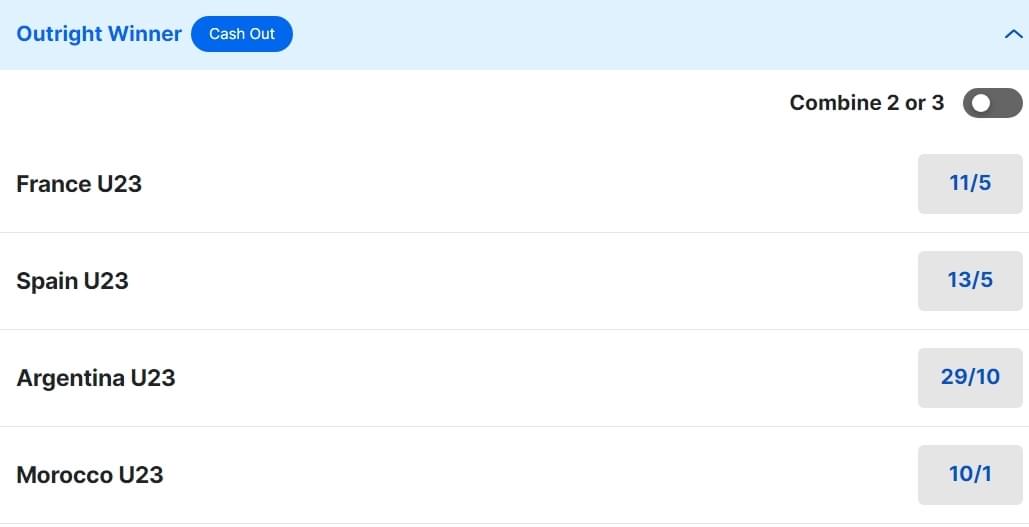Screen dimensions: 1029x527
Task: Pick Argentina U23 at 29/10
Action: click(970, 377)
